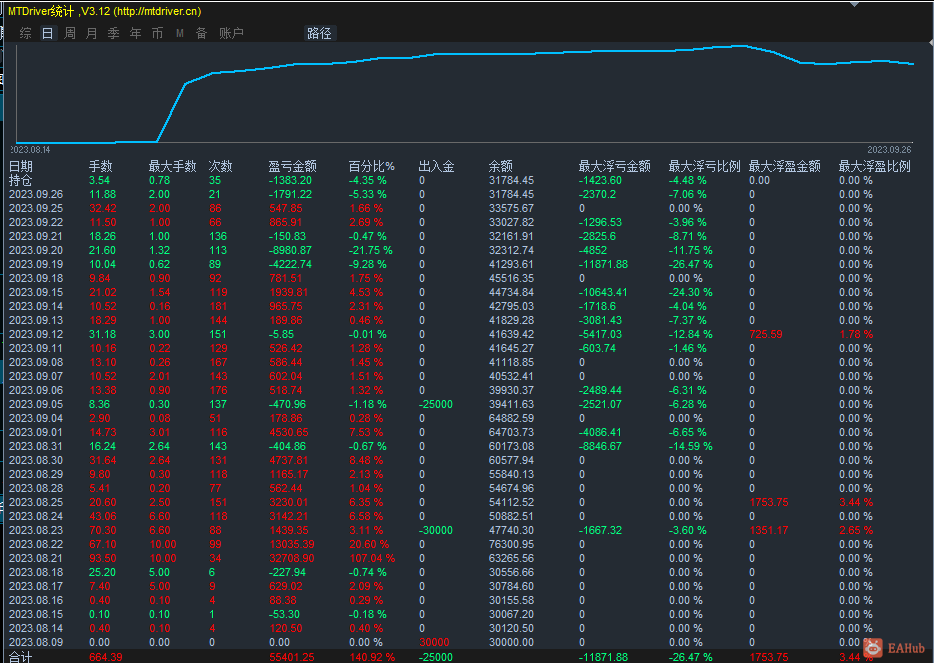Select the 合计 totals row label
Screen dimensions: 934x663
pos(21,656)
